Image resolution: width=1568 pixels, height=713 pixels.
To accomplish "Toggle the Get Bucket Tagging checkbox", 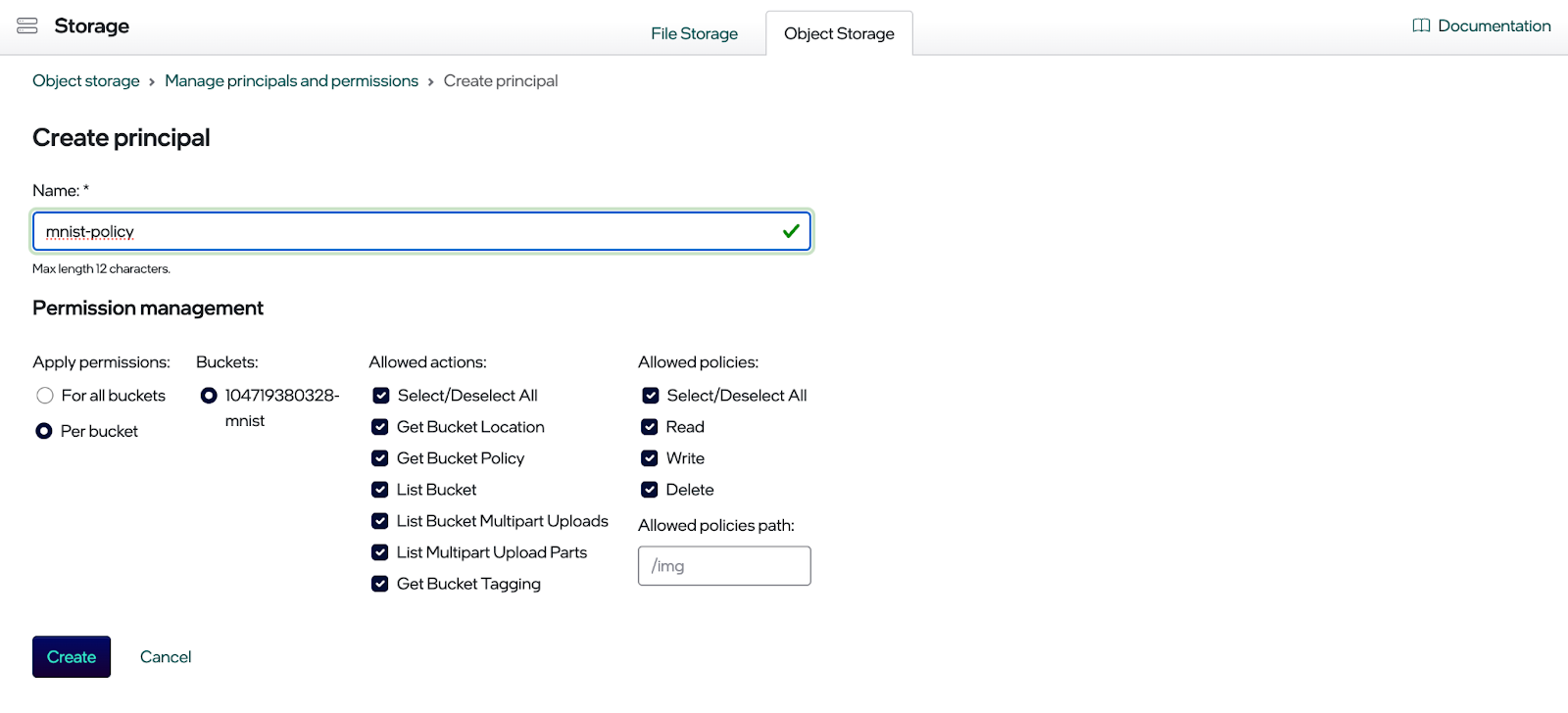I will click(x=380, y=584).
